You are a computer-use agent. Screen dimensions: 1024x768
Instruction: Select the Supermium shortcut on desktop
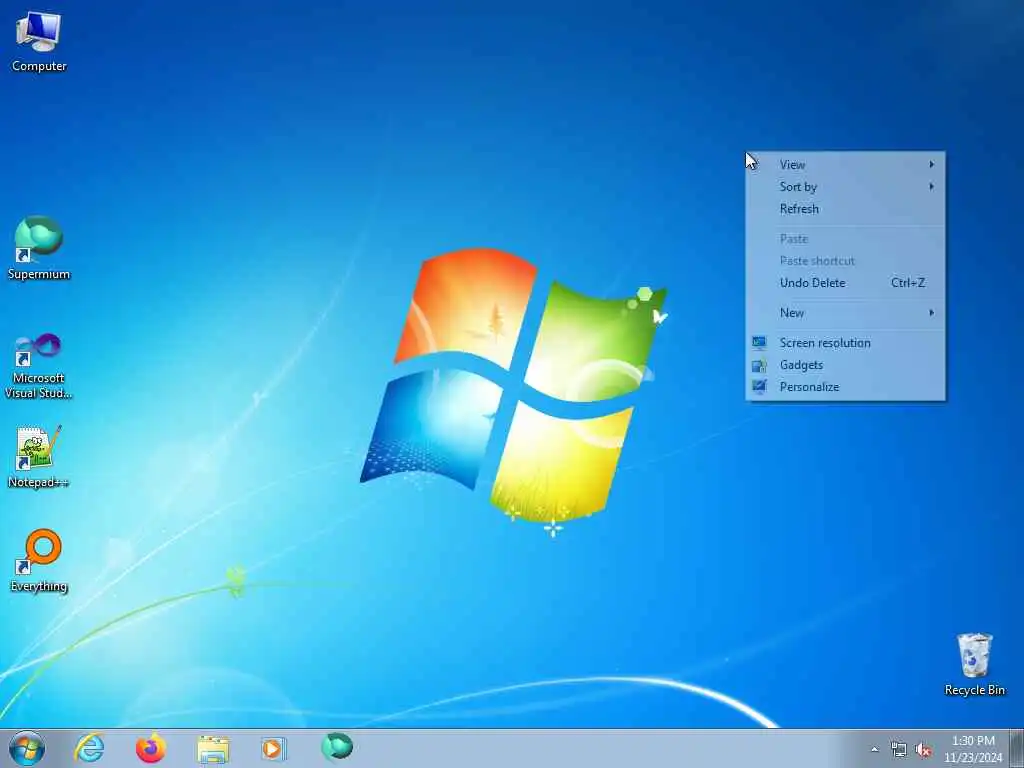tap(39, 248)
